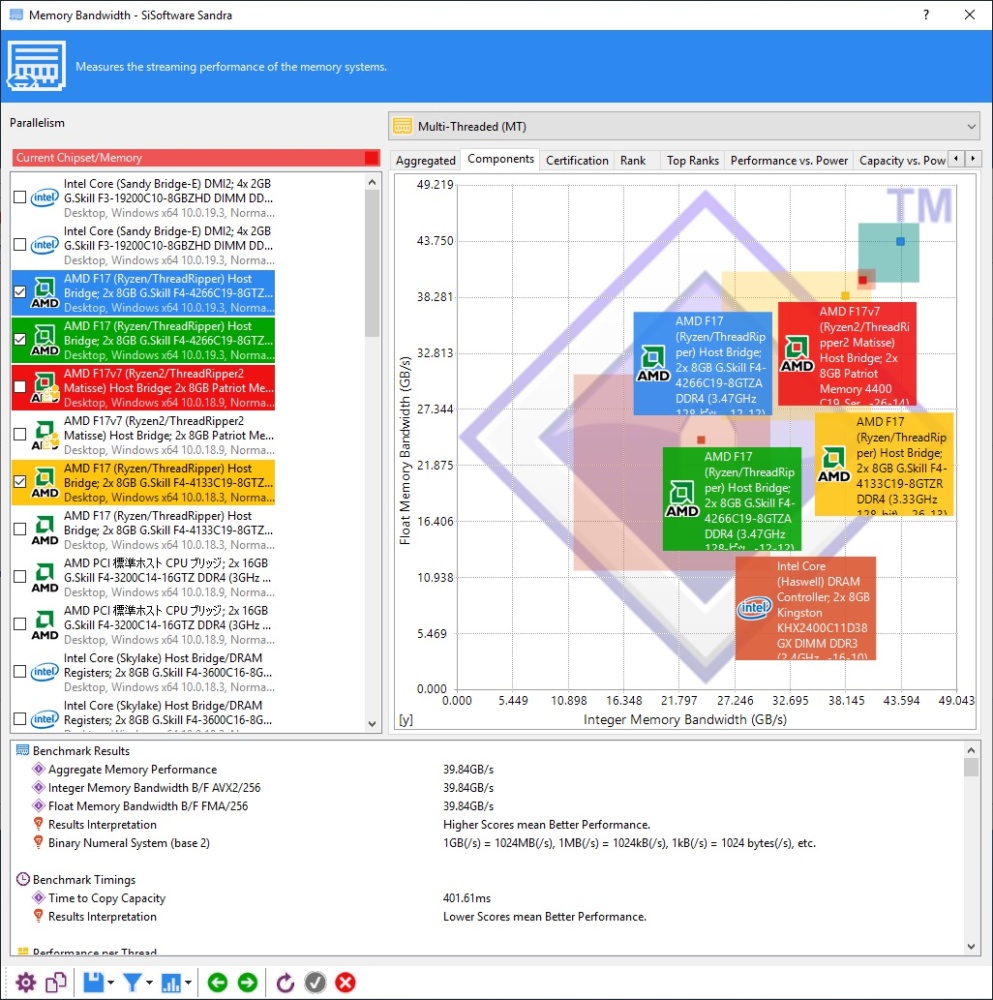Go forward with the green right arrow
The width and height of the screenshot is (993, 1000).
point(247,982)
